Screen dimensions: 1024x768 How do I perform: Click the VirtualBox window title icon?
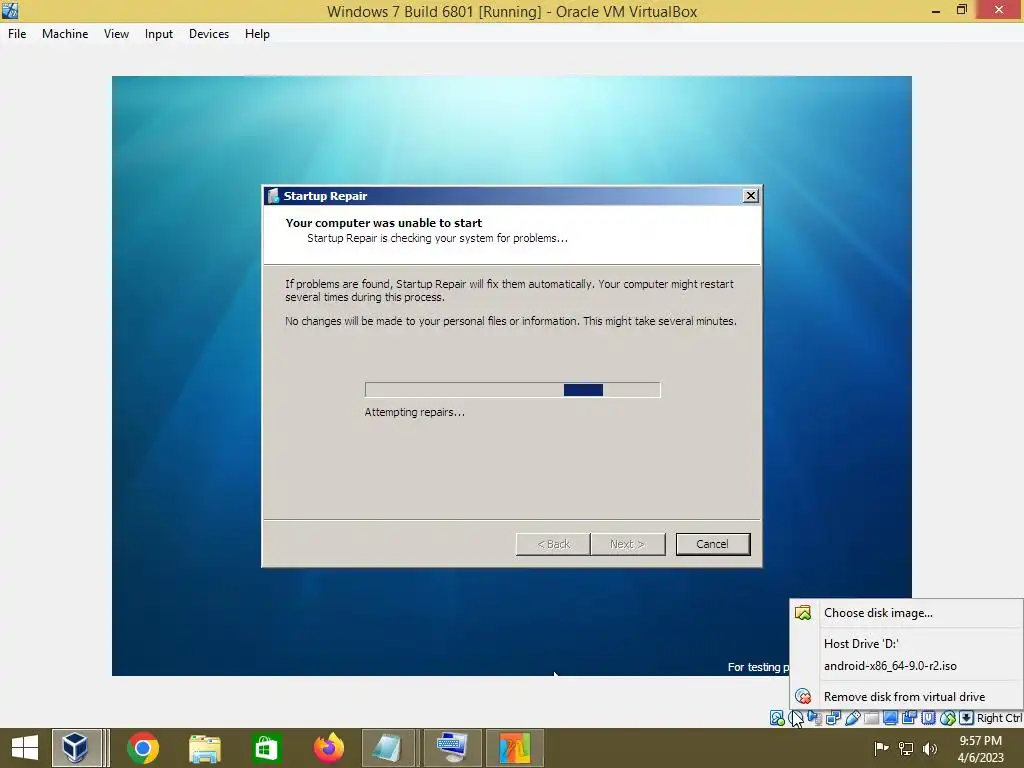point(10,10)
